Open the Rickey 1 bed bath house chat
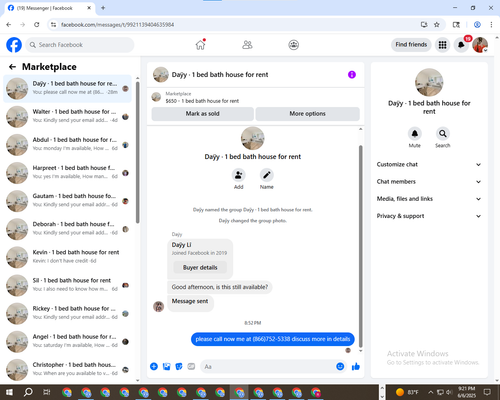This screenshot has width=500, height=400. point(67,313)
